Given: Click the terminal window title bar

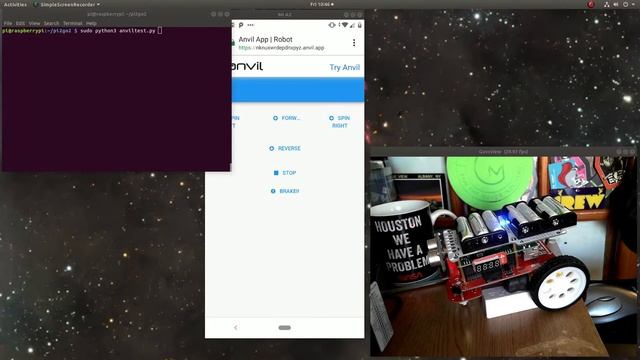Looking at the screenshot, I should point(116,14).
